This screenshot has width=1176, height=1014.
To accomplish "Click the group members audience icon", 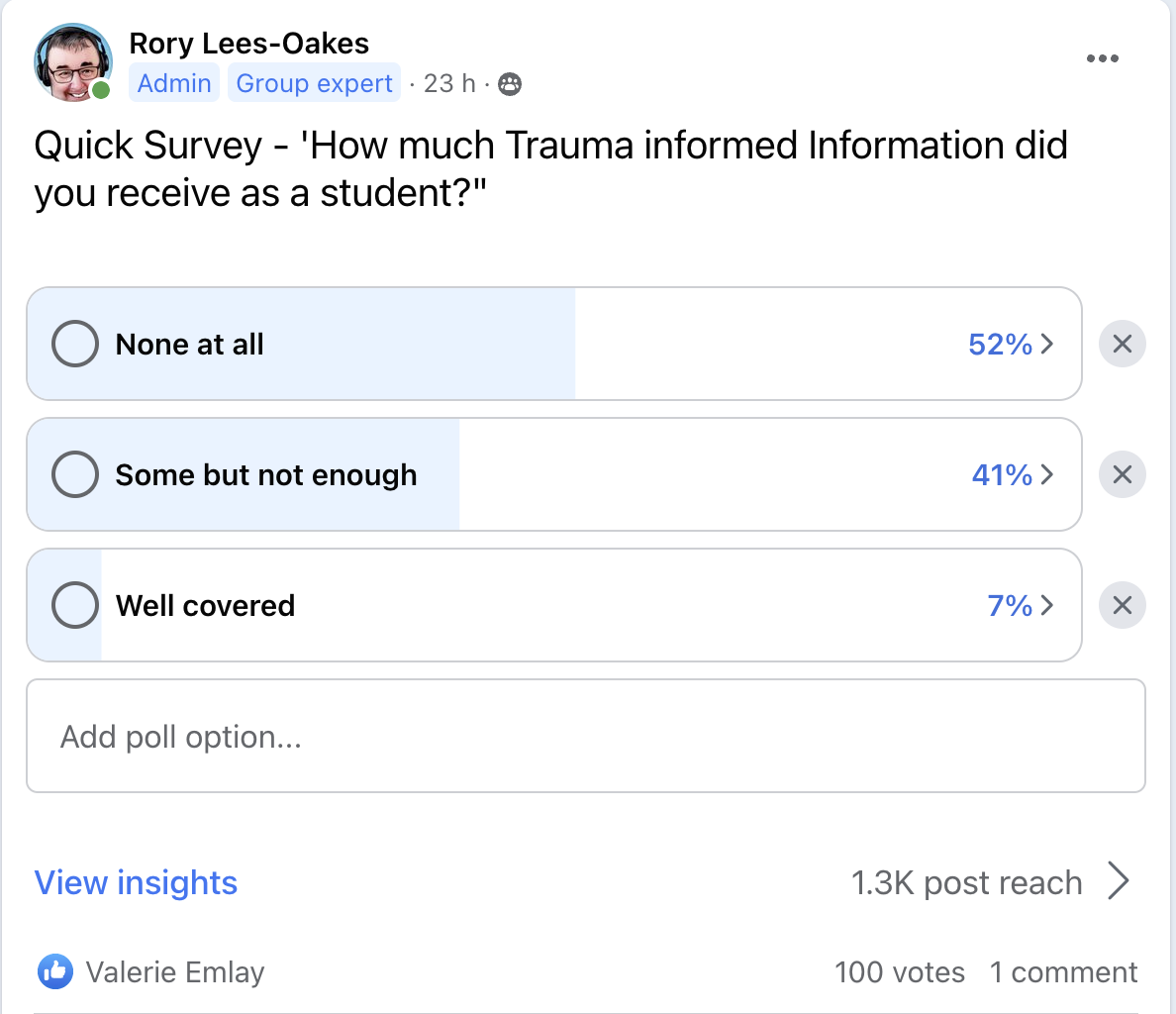I will [x=510, y=84].
